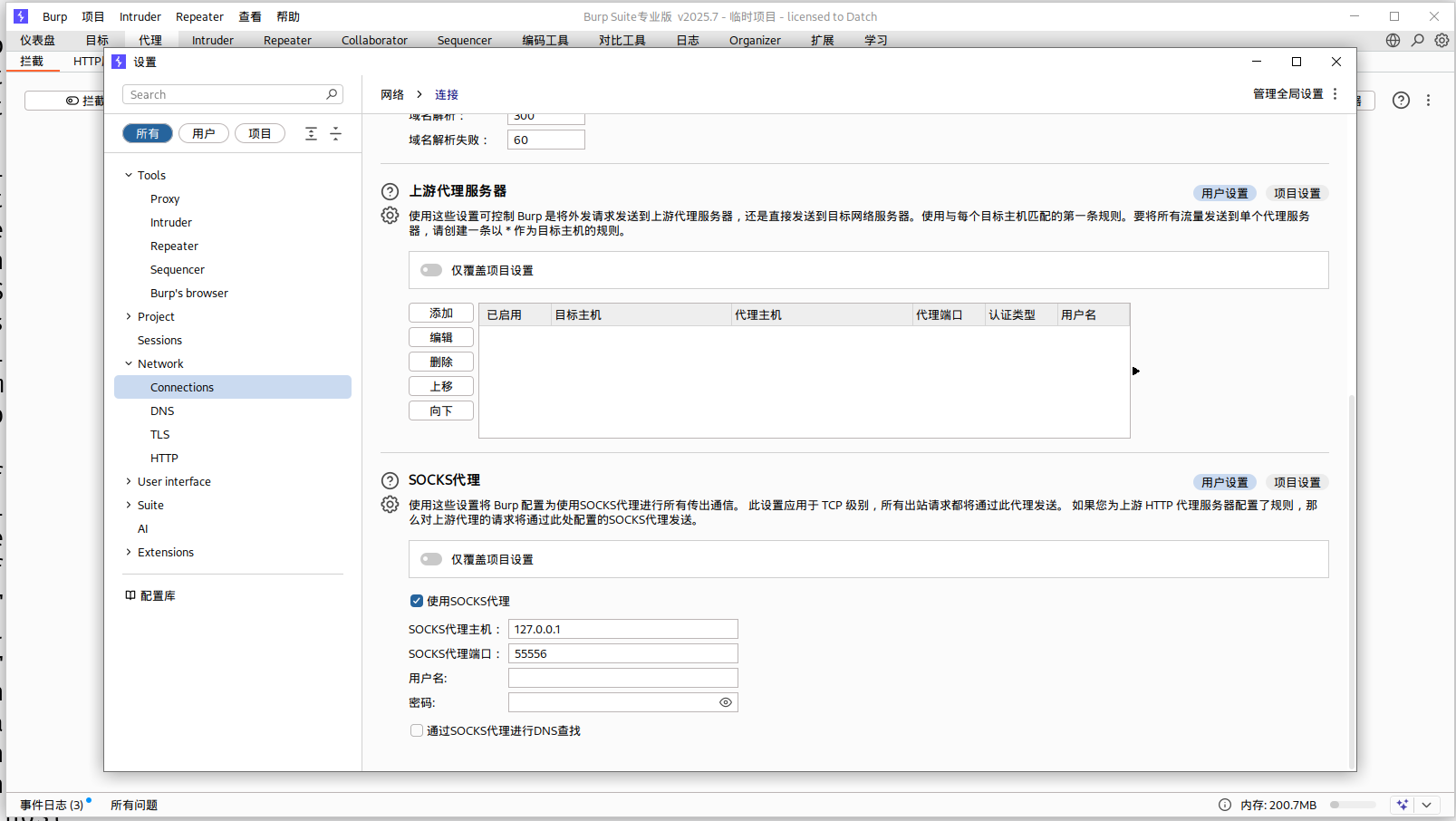Click 项目设置 badge in SOCKS section
Screen dimensions: 1456x821
click(x=1297, y=482)
